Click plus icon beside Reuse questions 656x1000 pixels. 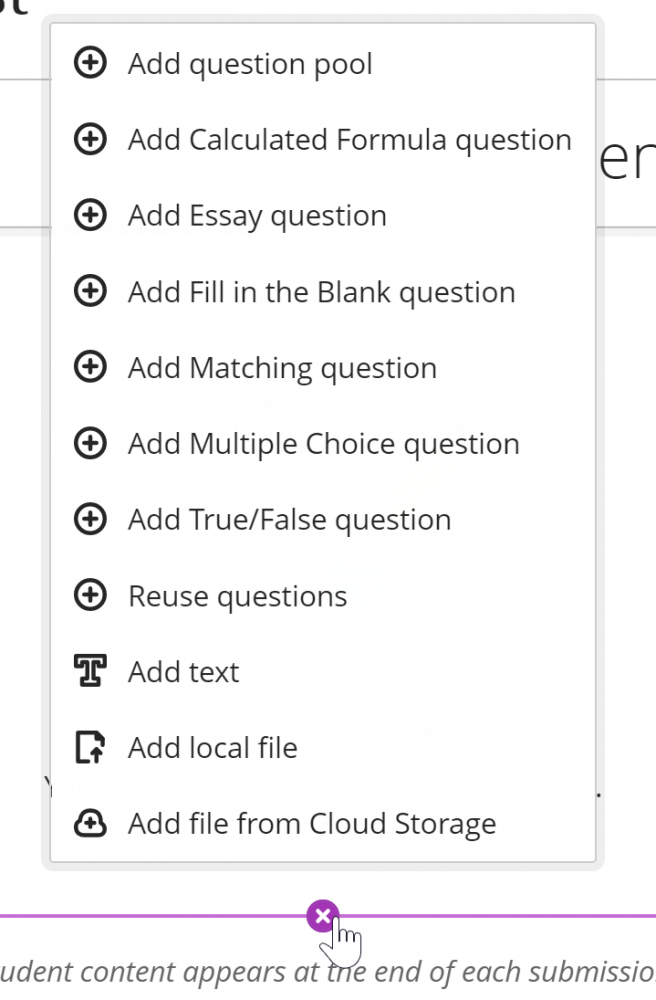pos(90,596)
